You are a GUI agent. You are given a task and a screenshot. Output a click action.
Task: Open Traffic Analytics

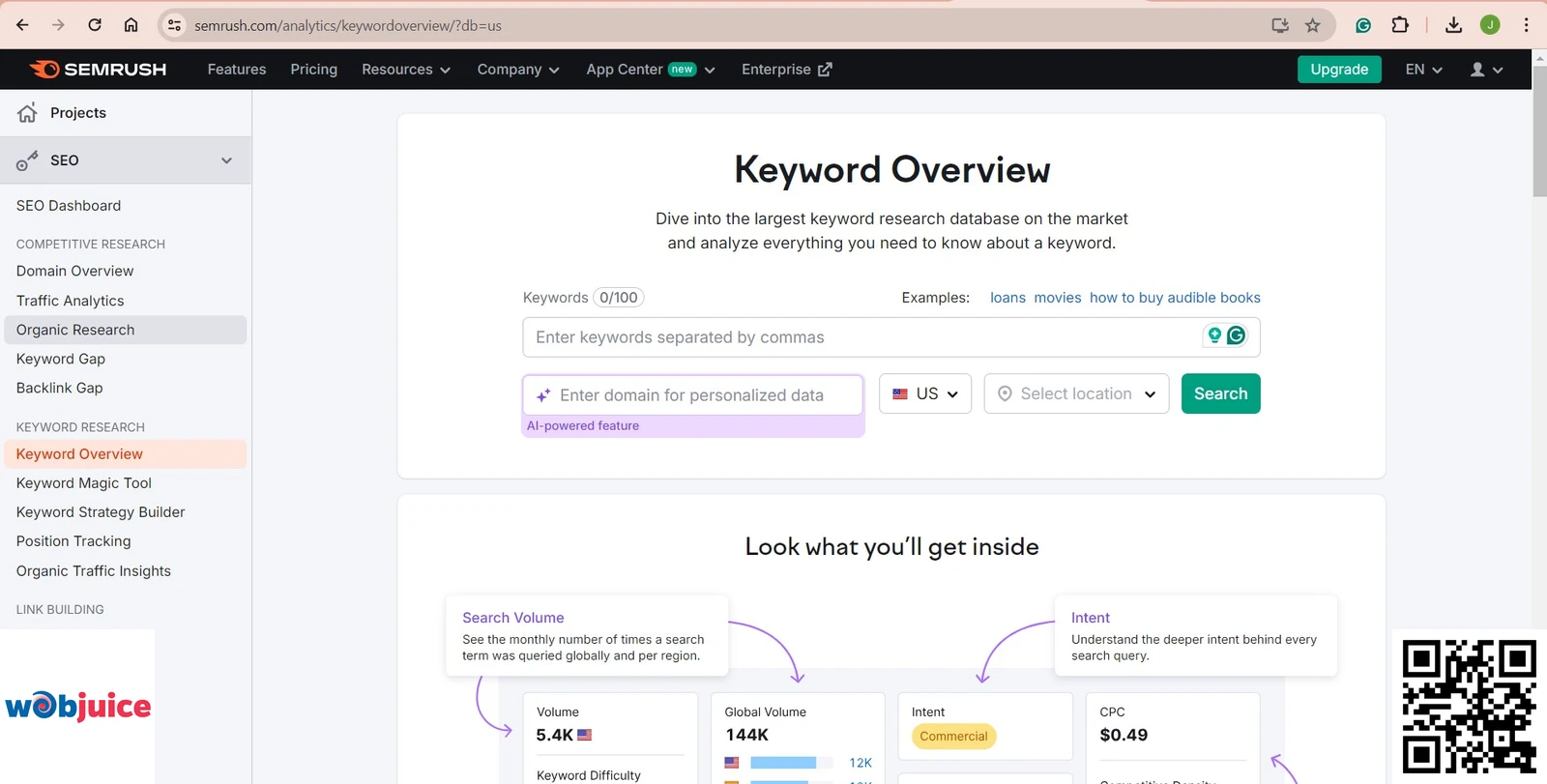coord(70,301)
